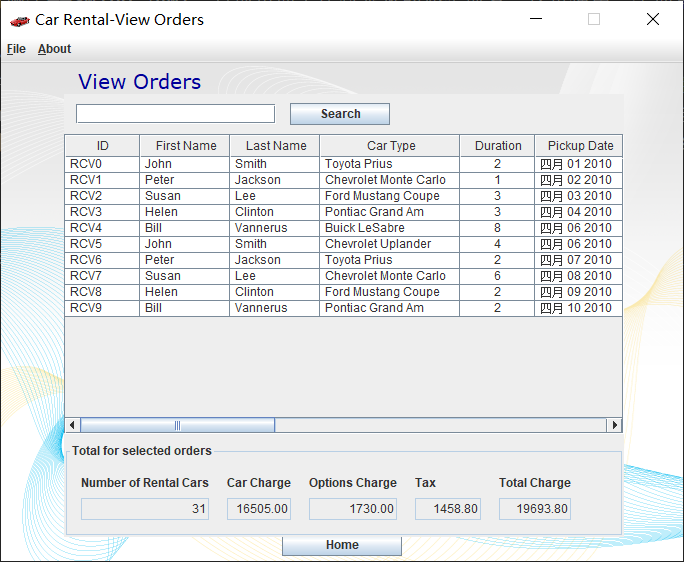Select order row RCV4
The width and height of the screenshot is (684, 562).
(x=343, y=228)
